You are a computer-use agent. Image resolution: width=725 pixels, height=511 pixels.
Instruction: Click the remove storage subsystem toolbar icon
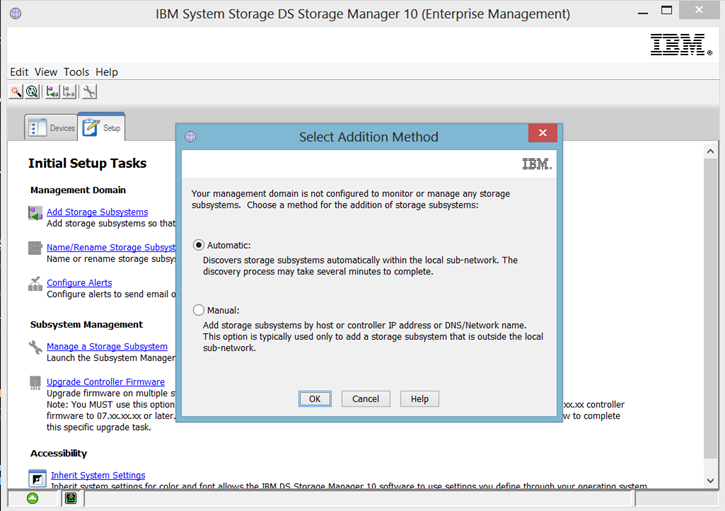pyautogui.click(x=69, y=92)
